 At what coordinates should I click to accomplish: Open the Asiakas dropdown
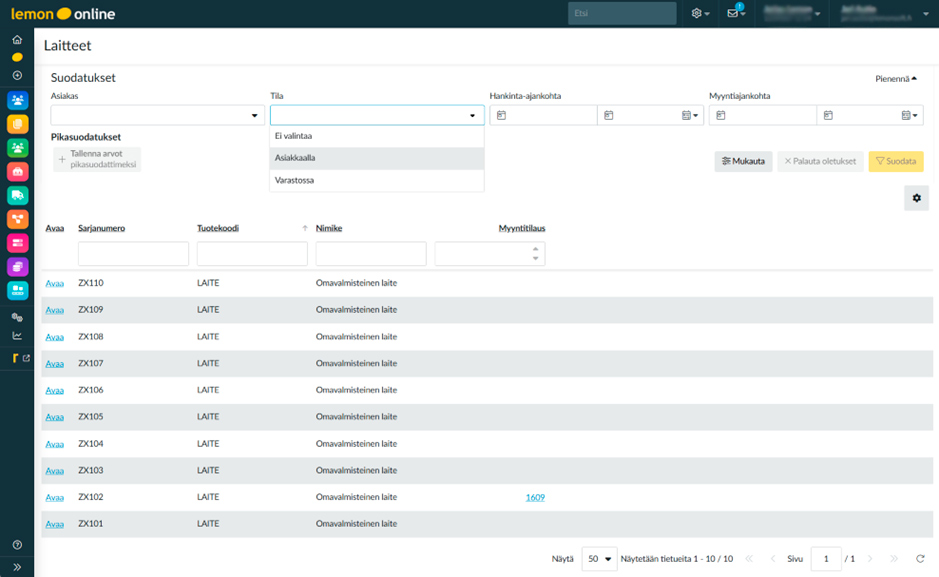(158, 116)
